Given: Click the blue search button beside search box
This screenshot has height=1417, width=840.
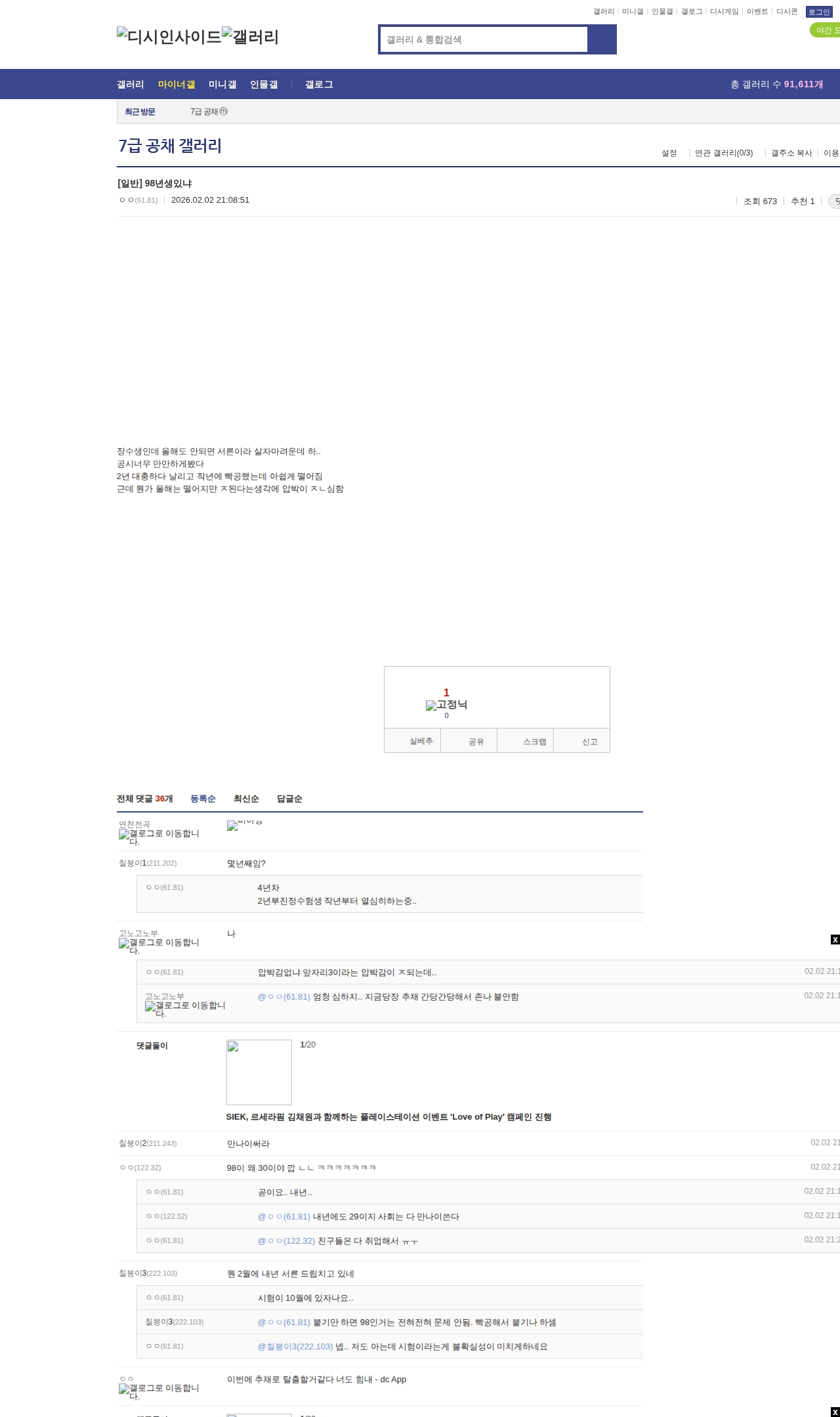Looking at the screenshot, I should [602, 39].
